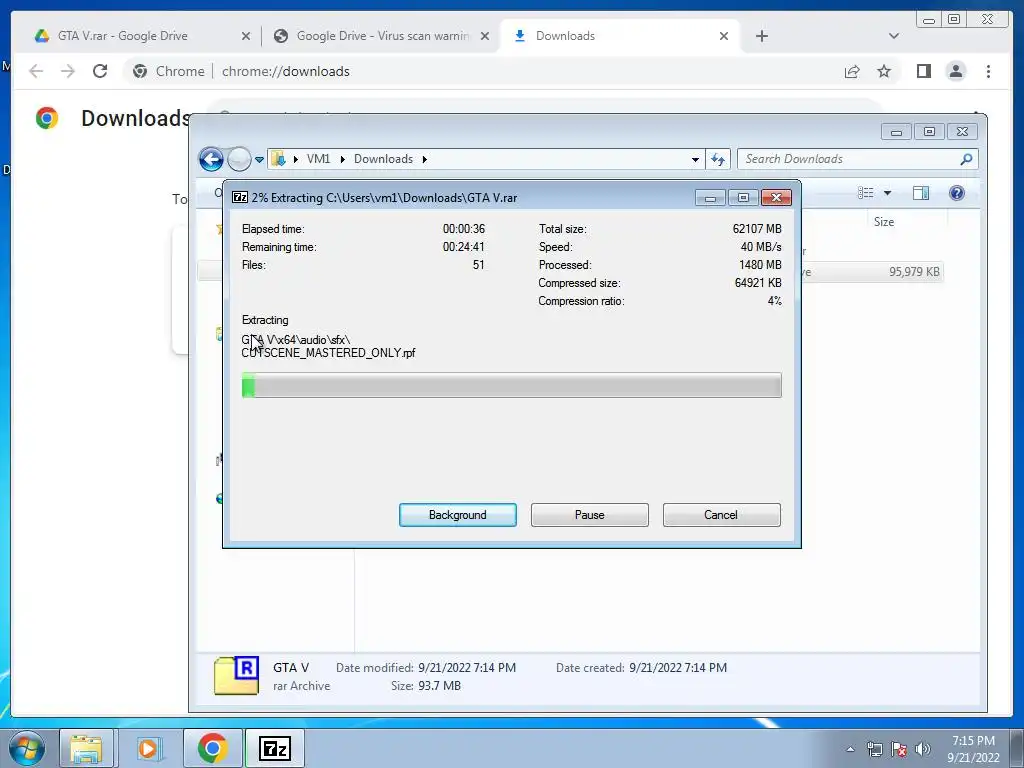Share this page from Chrome toolbar
Screen dimensions: 1024x768
[852, 71]
